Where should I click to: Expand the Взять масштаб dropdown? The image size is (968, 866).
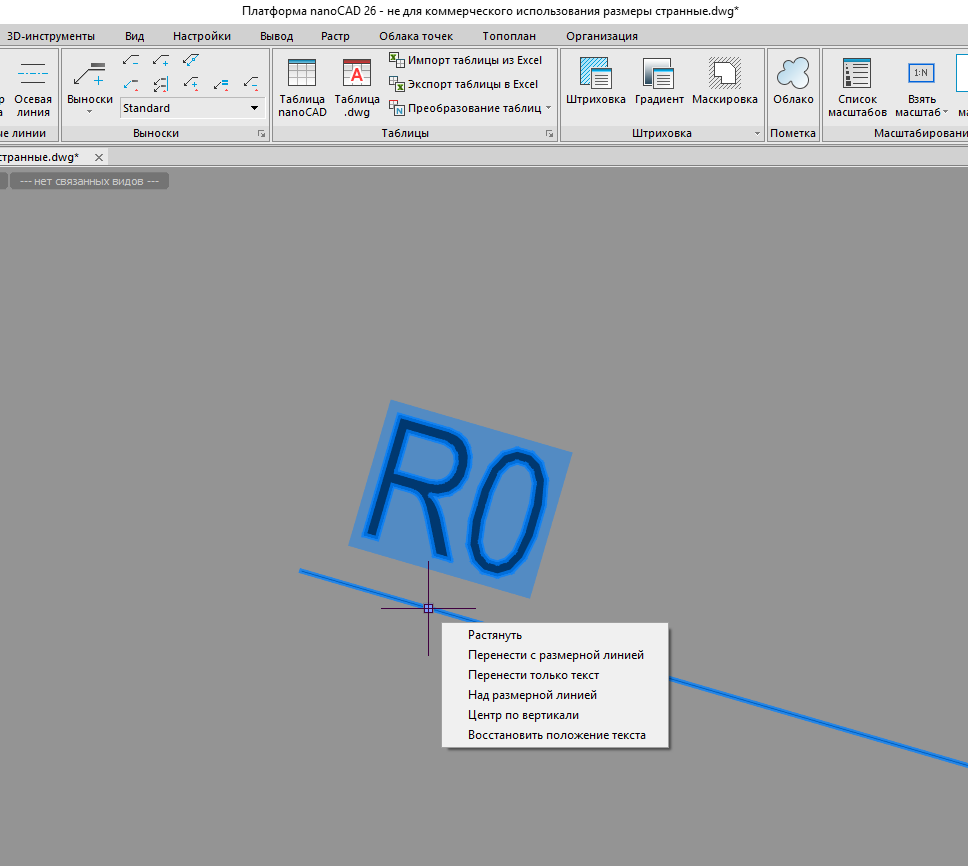944,112
